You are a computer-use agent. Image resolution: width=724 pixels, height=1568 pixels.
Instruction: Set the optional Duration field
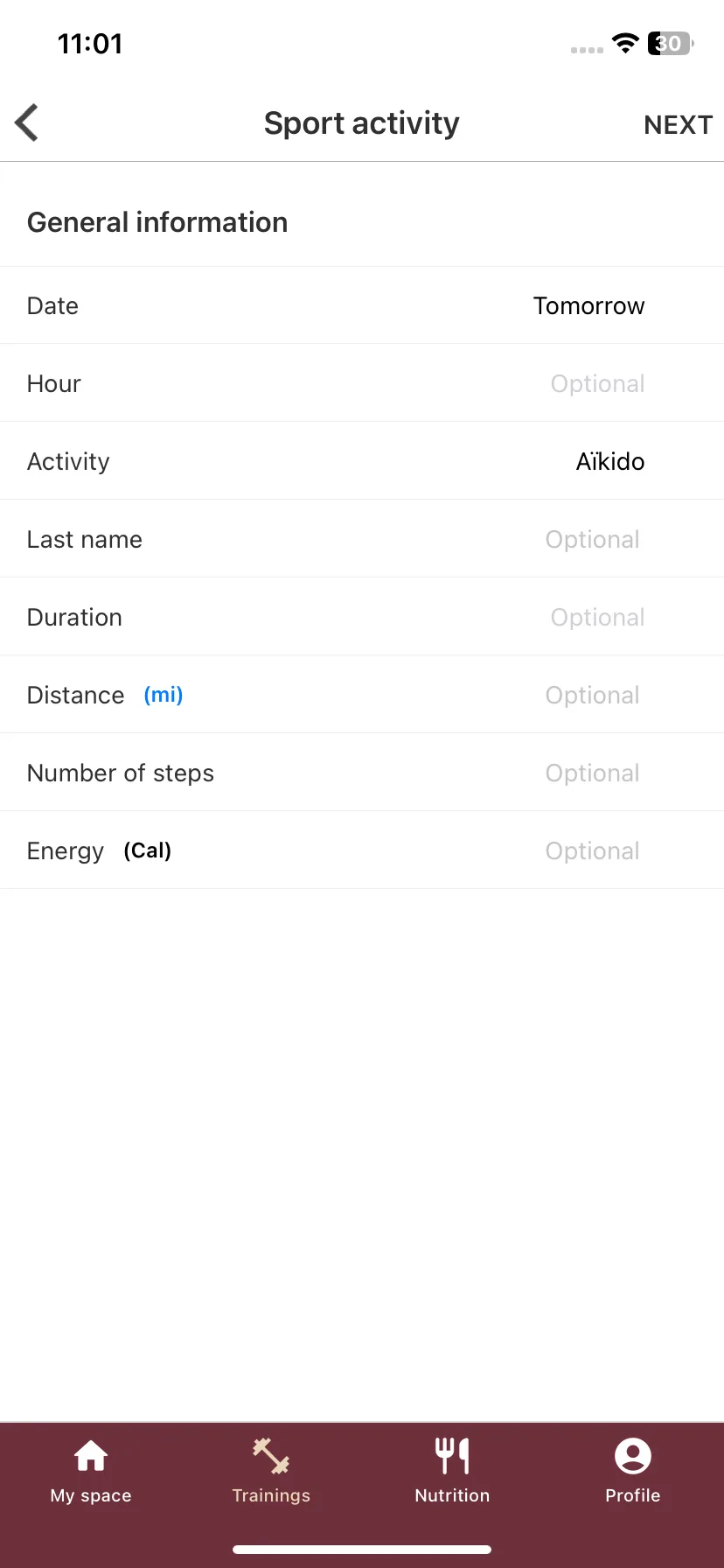597,617
